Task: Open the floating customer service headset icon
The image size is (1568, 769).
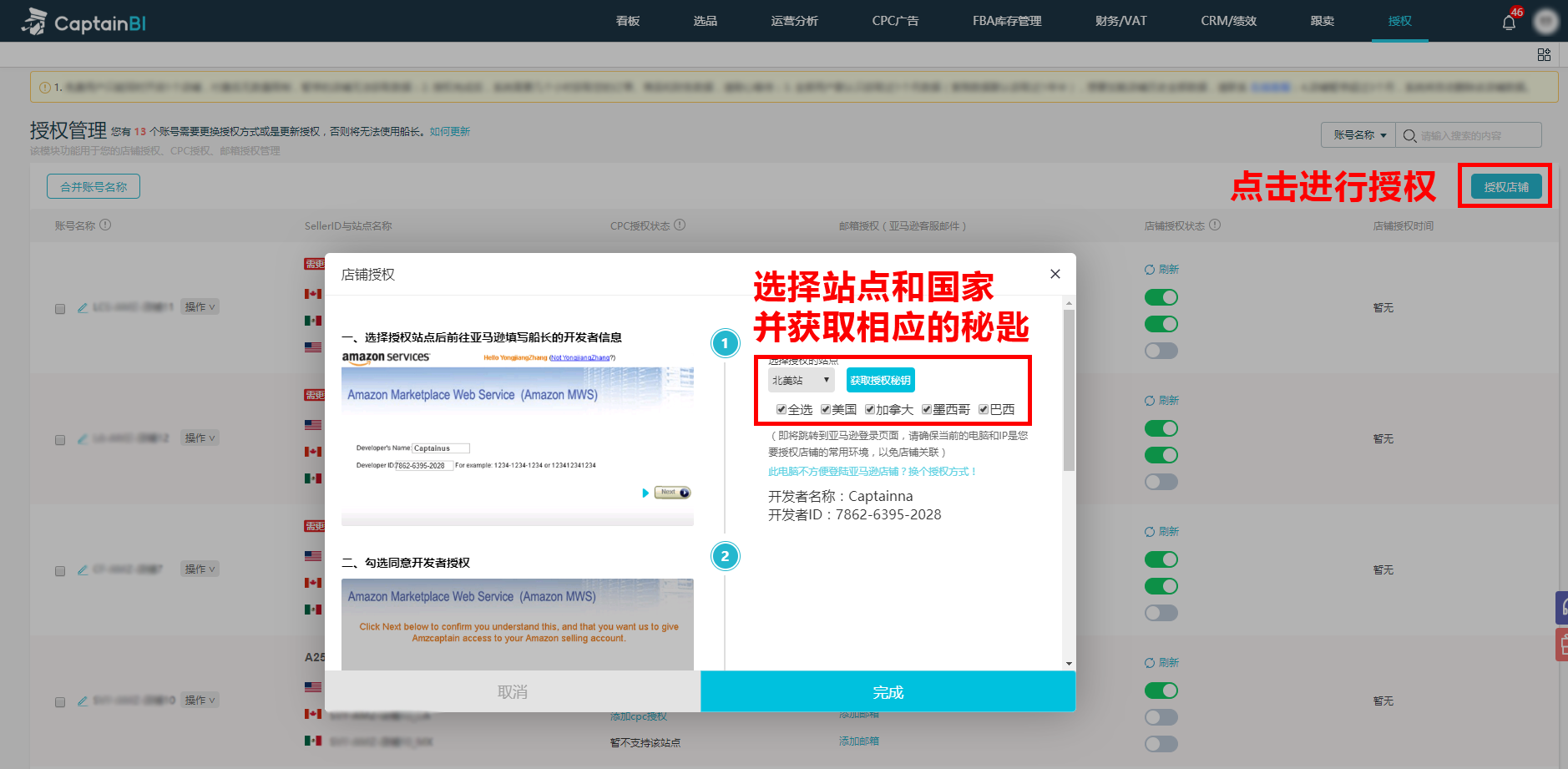Action: 1562,607
